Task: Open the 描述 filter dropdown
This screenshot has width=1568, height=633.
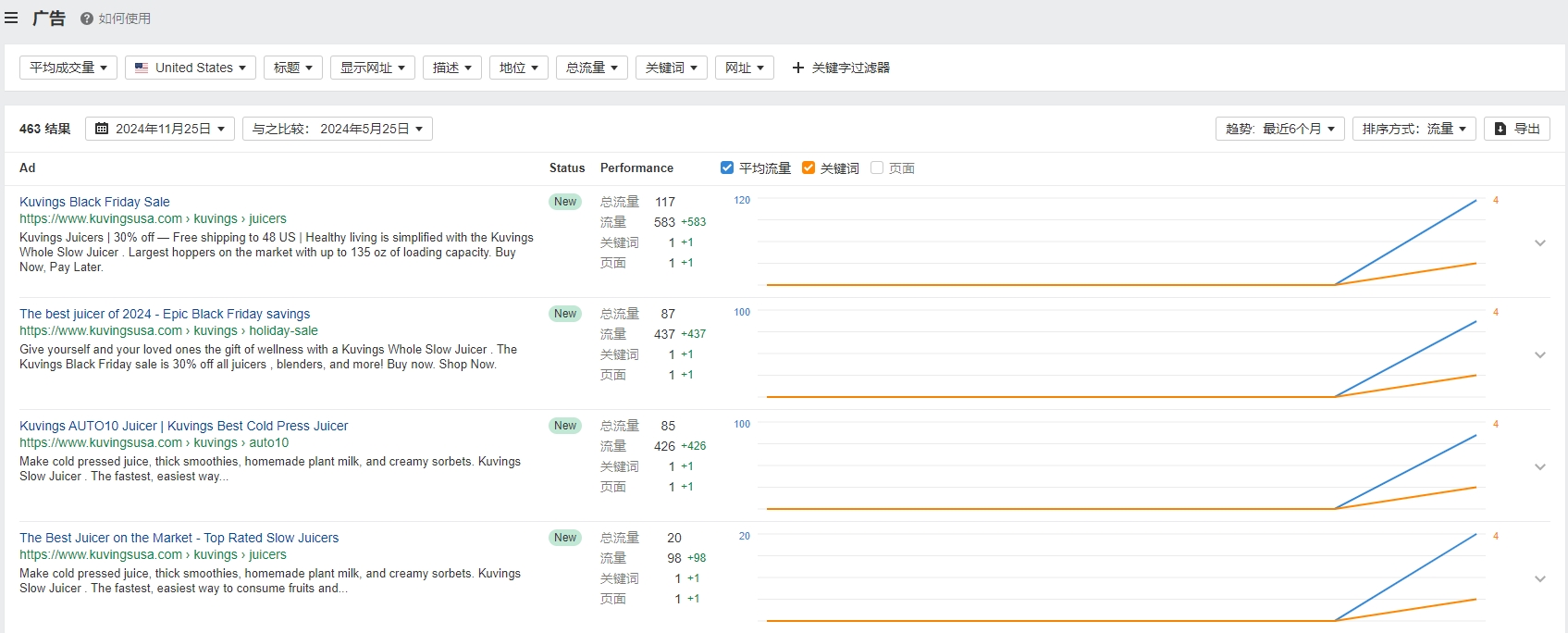Action: pyautogui.click(x=452, y=68)
